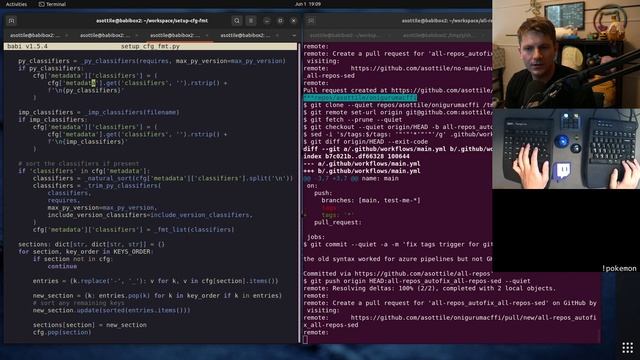
Task: Open the onigurumacffi pull/new GitHub URL
Action: (449, 321)
